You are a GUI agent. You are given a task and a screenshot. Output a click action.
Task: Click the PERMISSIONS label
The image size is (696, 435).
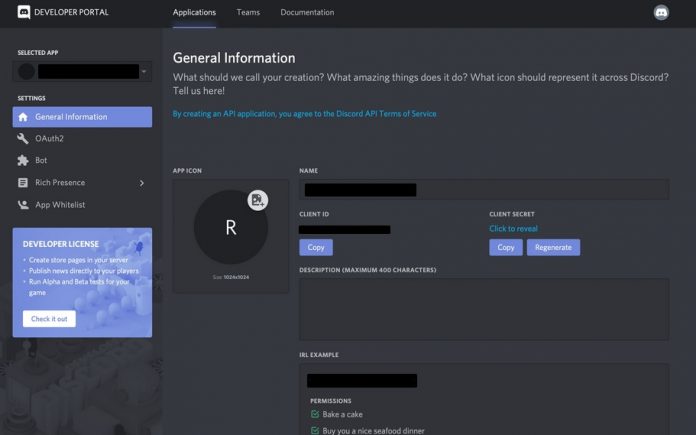point(331,401)
